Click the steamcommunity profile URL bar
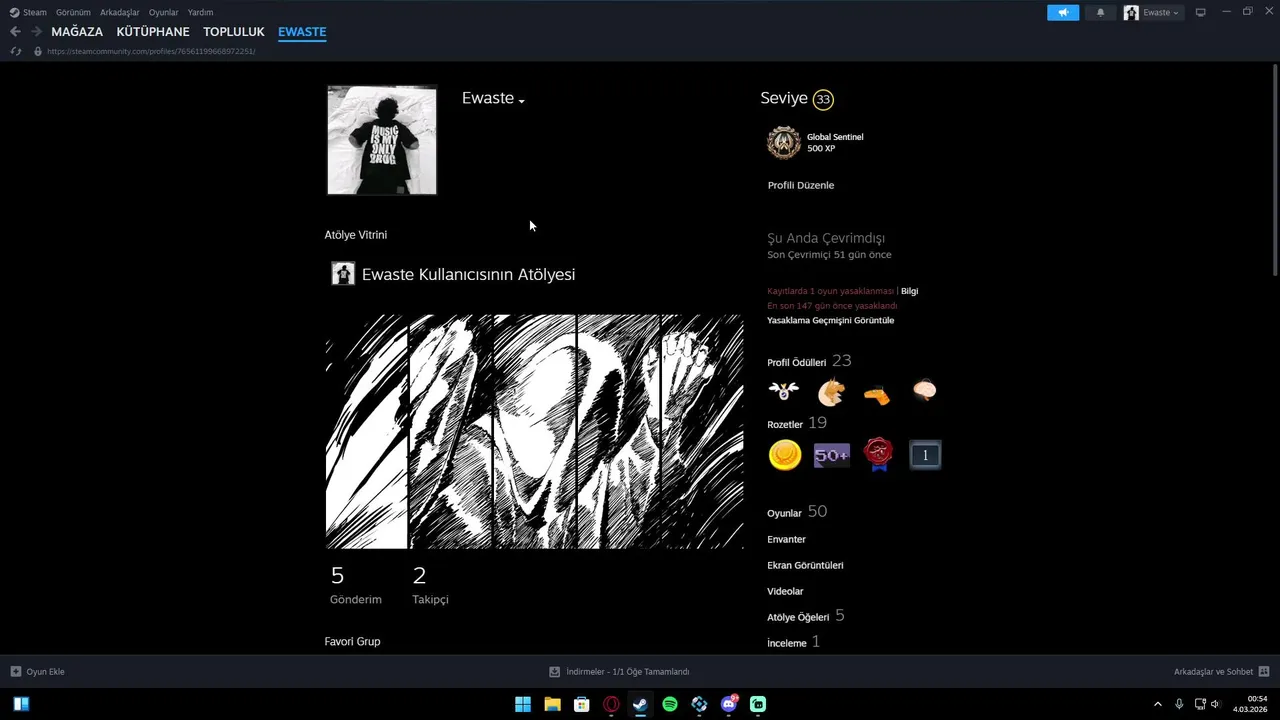The image size is (1280, 720). [151, 51]
